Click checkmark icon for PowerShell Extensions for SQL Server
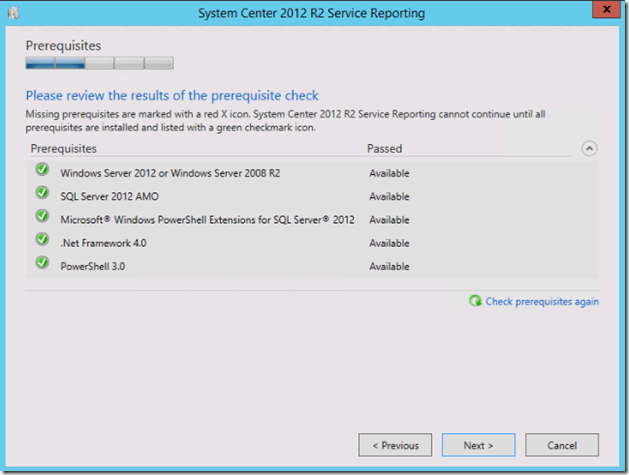Screen dimensions: 629x475 click(x=42, y=217)
